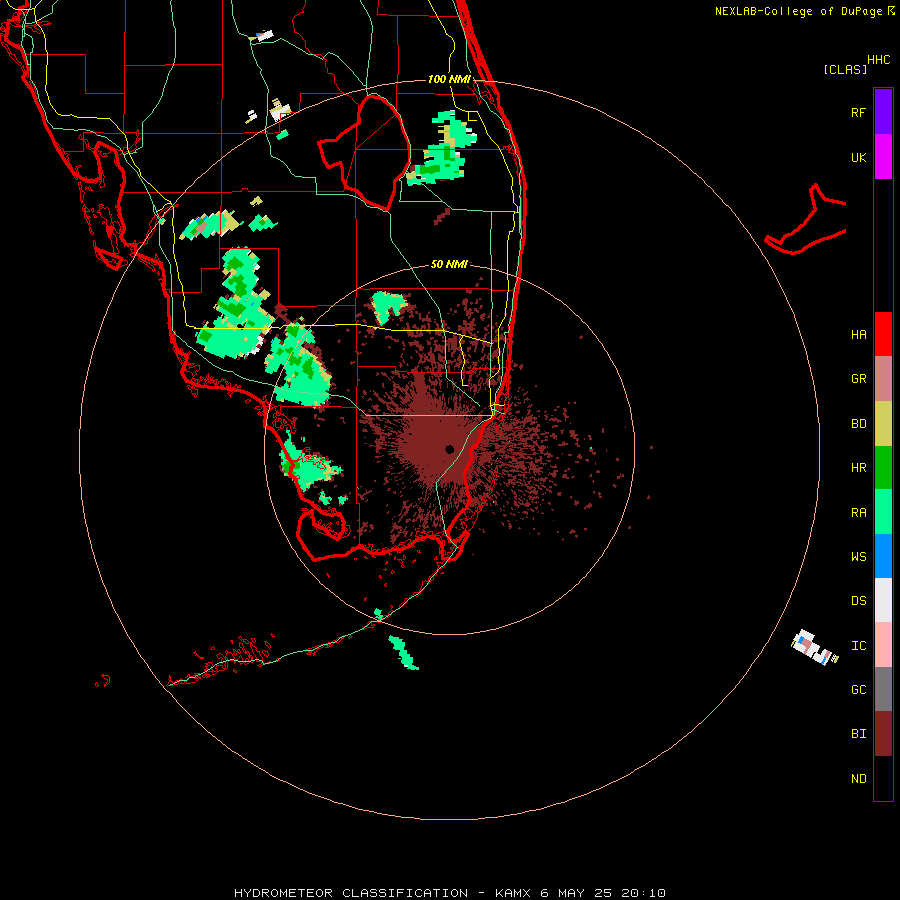Screen dimensions: 900x900
Task: Click the BI brown legend swatch
Action: (x=883, y=734)
